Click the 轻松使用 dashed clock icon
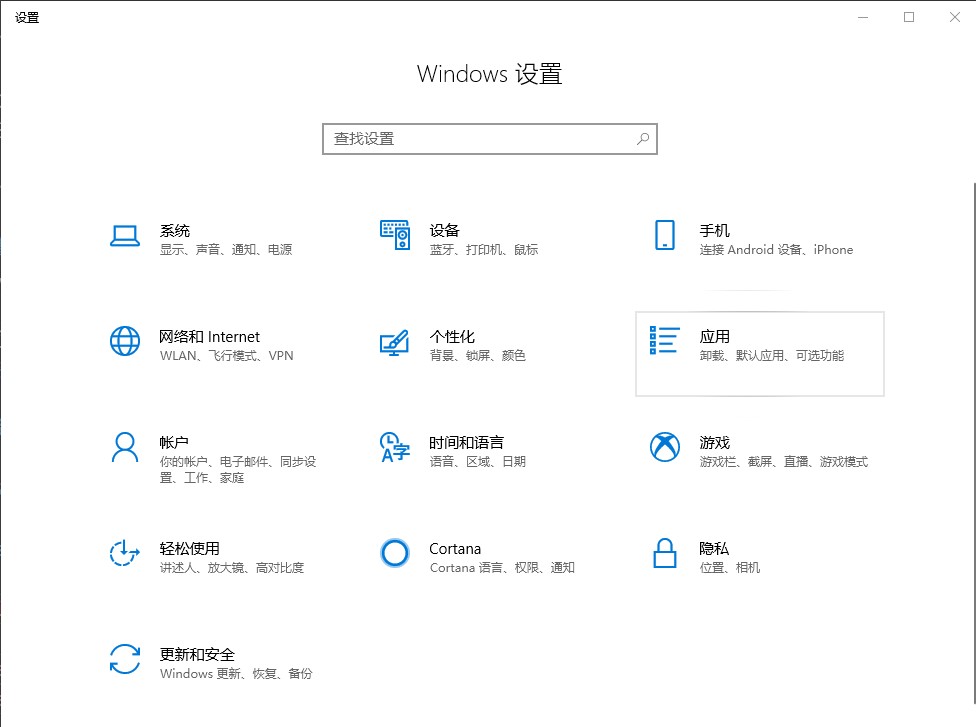976x727 pixels. click(124, 553)
